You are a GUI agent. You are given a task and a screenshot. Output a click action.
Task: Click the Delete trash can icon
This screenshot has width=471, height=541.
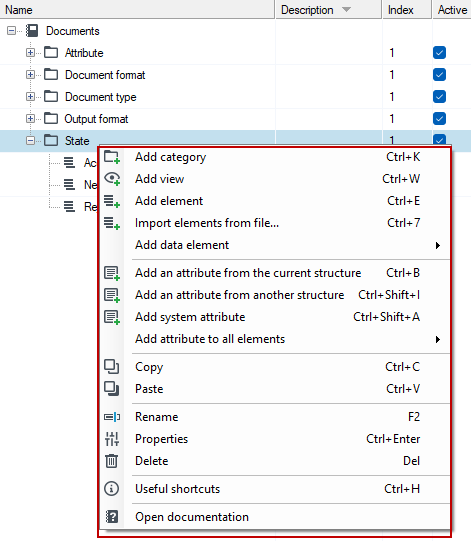click(111, 461)
